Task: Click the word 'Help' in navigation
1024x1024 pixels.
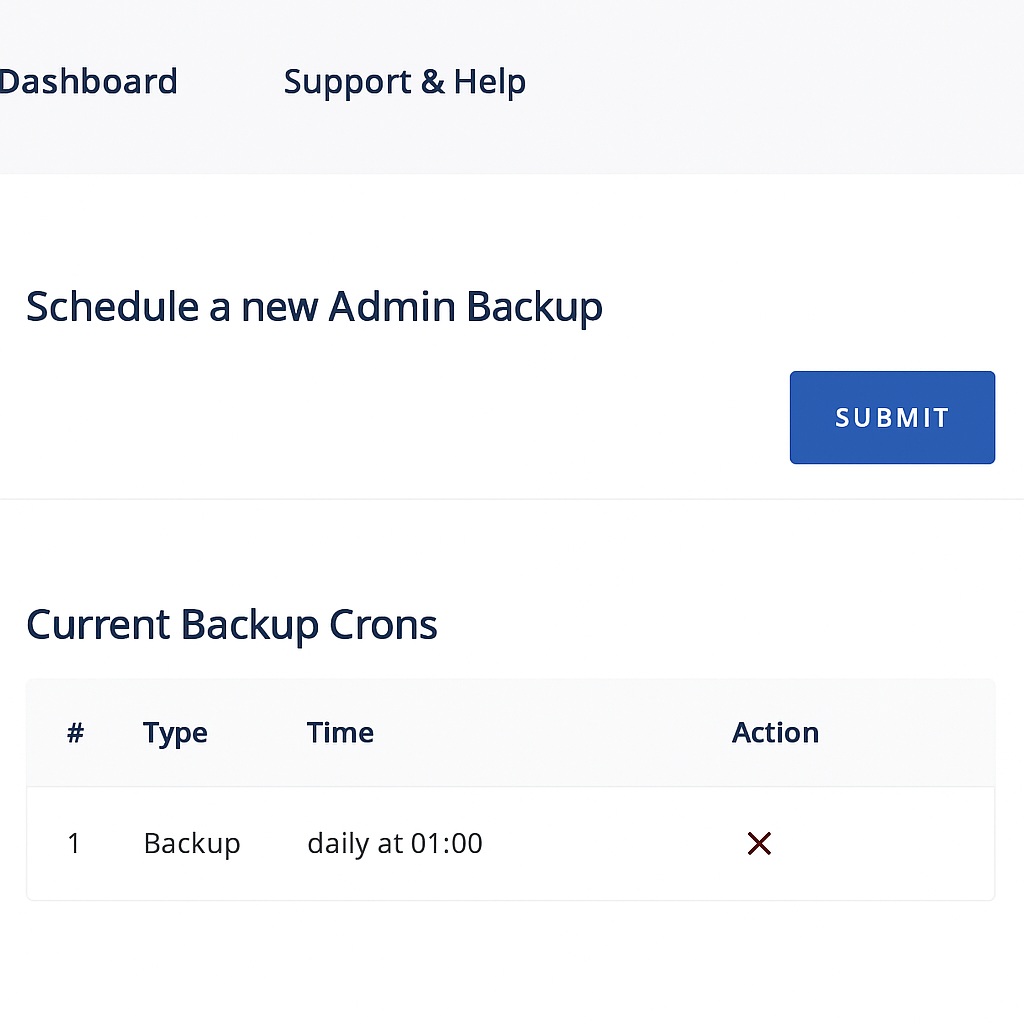Action: [489, 82]
